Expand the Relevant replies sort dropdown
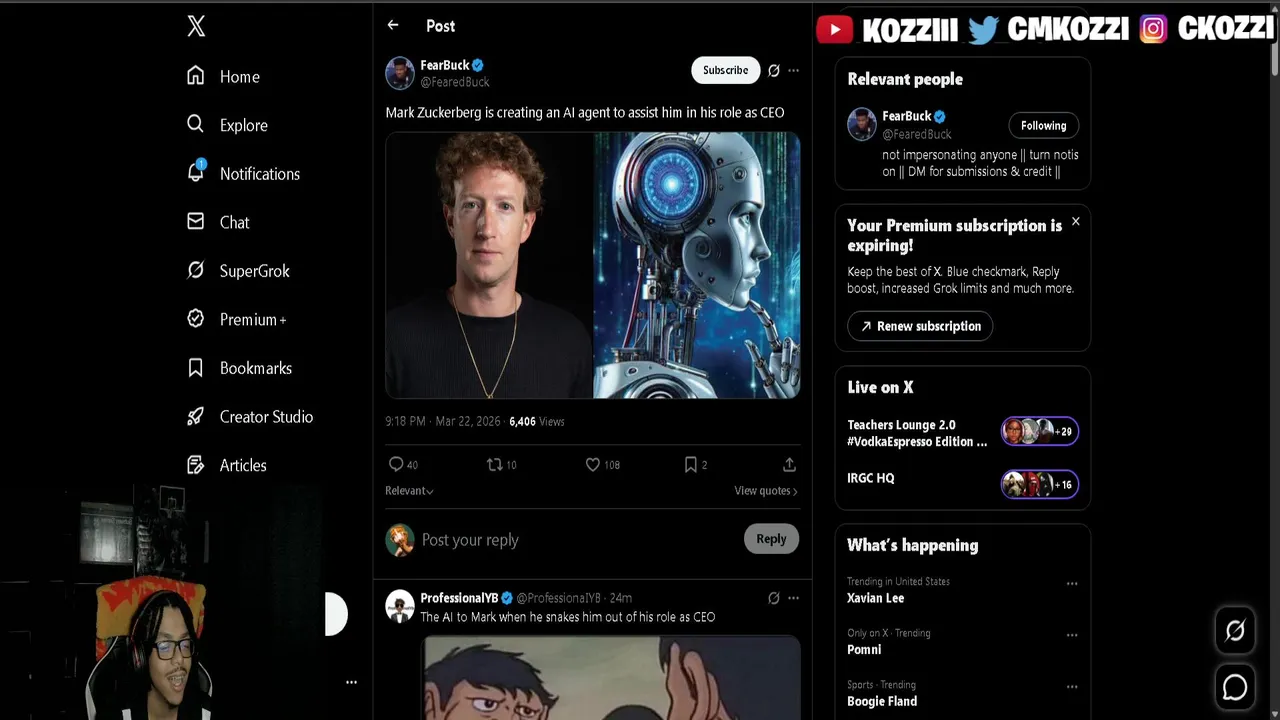The width and height of the screenshot is (1280, 720). point(409,491)
